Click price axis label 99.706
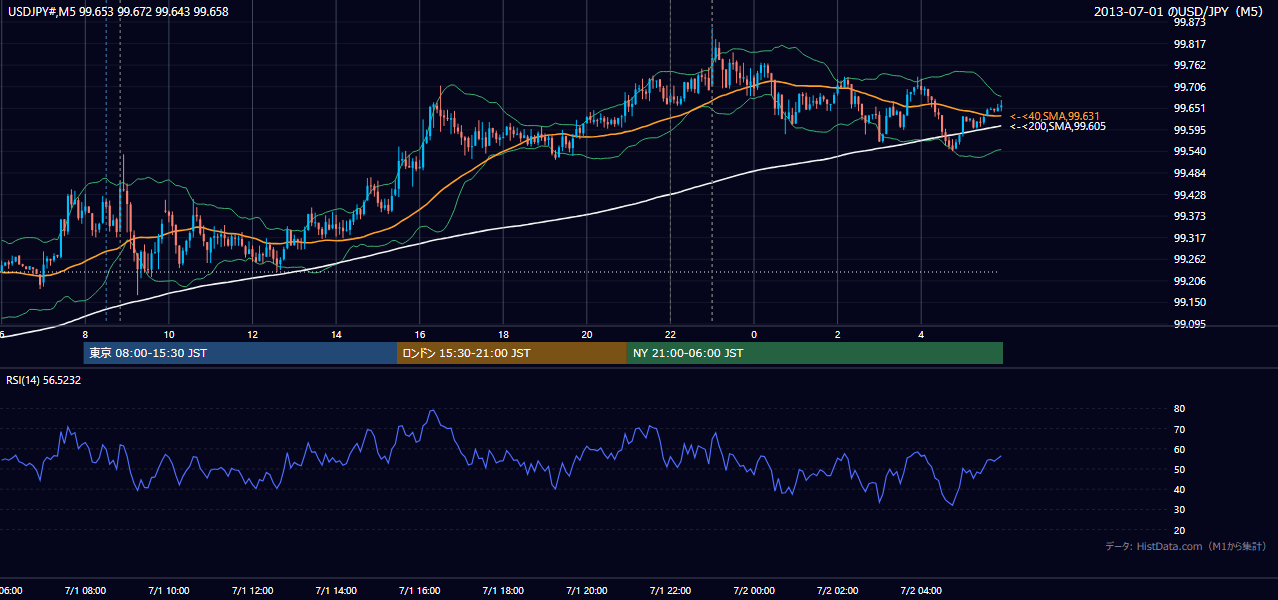 (x=1190, y=87)
